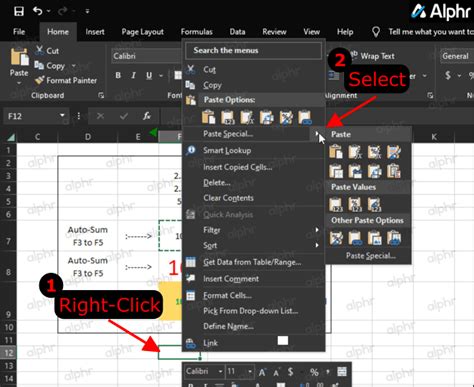Choose Define Name... in the context menu
Viewport: 474px width, 387px height.
tap(254, 326)
